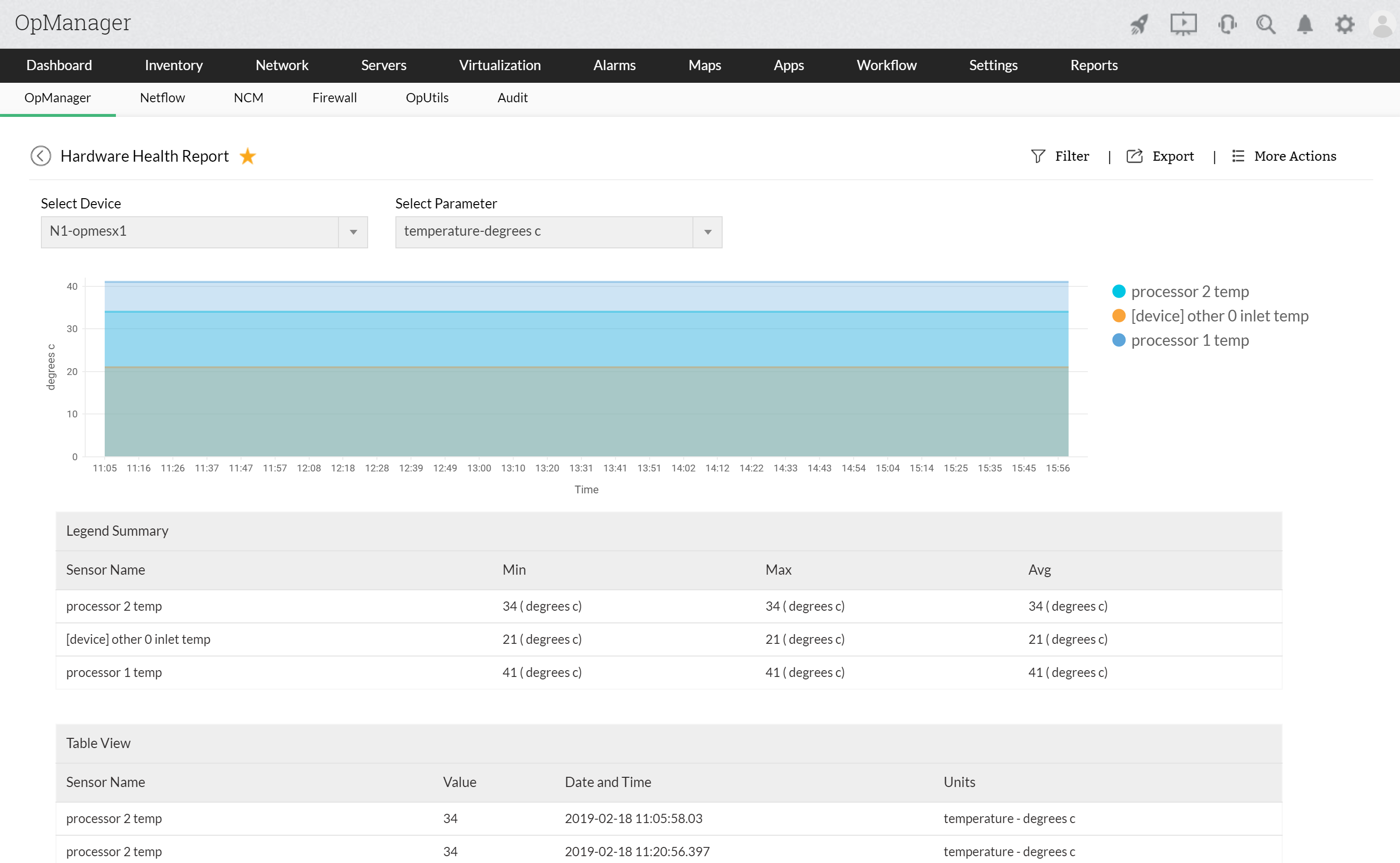Image resolution: width=1400 pixels, height=863 pixels.
Task: Open the Alarms menu
Action: point(614,65)
